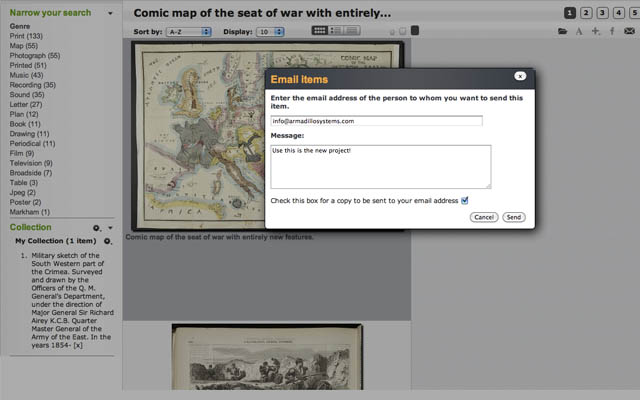Filter by genre Book (11)
Viewport: 640px width, 400px height.
pyautogui.click(x=25, y=124)
